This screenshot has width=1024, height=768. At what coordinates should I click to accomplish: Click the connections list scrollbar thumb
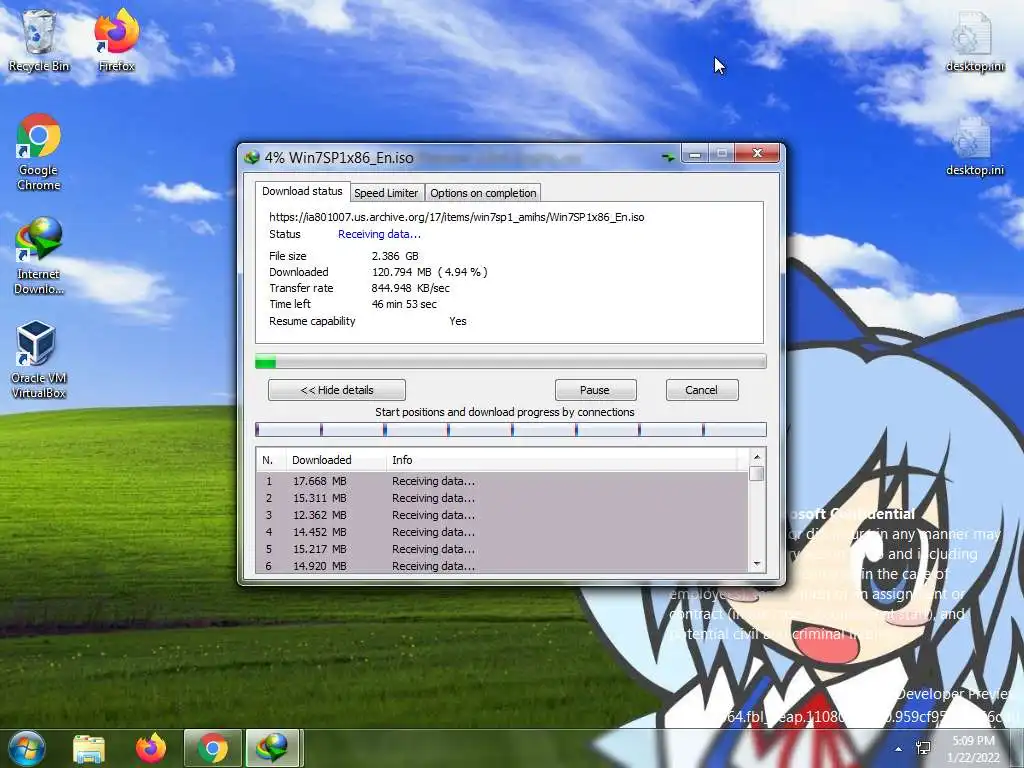coord(757,473)
